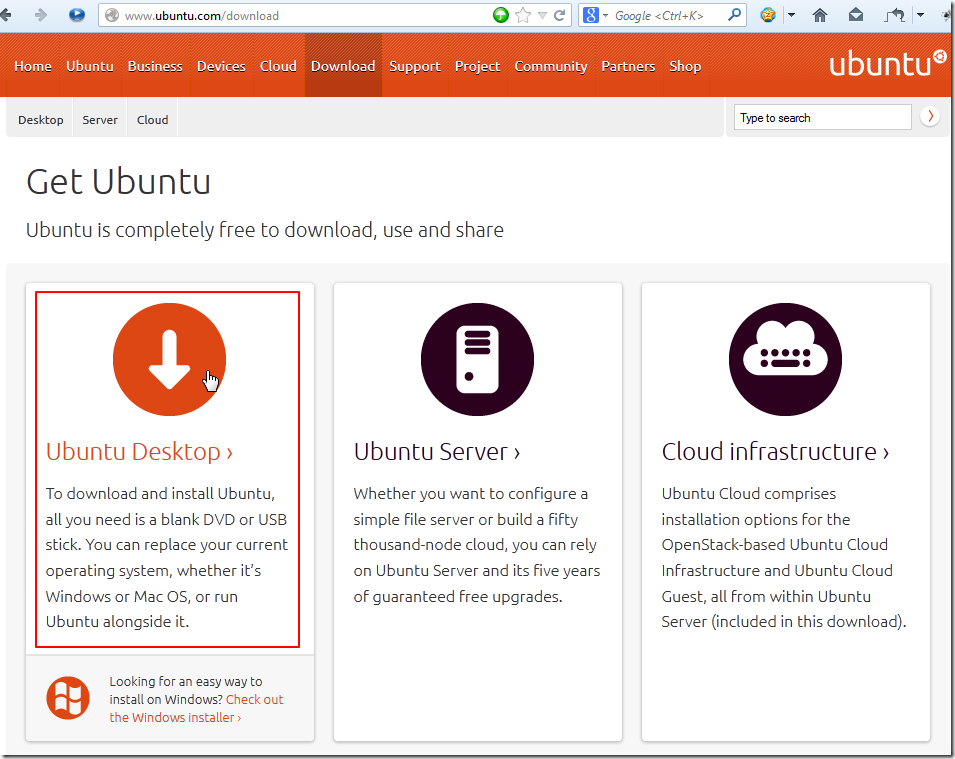Click the site identity globe icon
The height and width of the screenshot is (759, 955).
pos(112,15)
